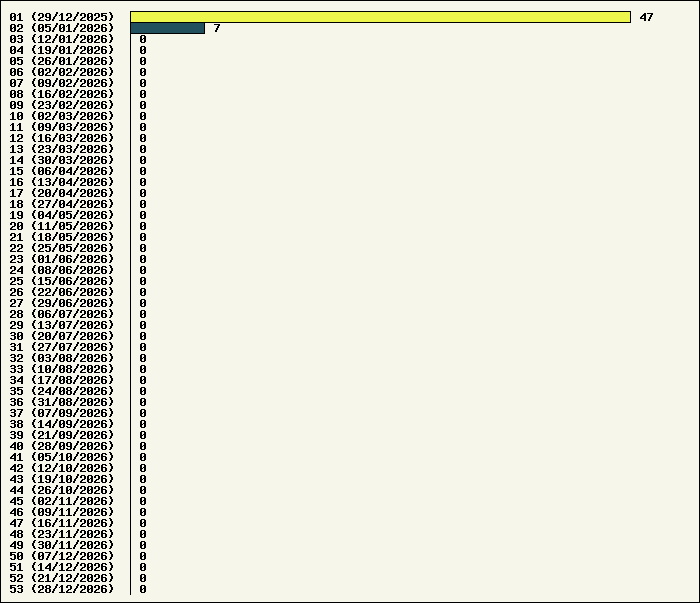The width and height of the screenshot is (700, 603).
Task: Click the week 50 (07/12/2026) label
Action: 62,556
